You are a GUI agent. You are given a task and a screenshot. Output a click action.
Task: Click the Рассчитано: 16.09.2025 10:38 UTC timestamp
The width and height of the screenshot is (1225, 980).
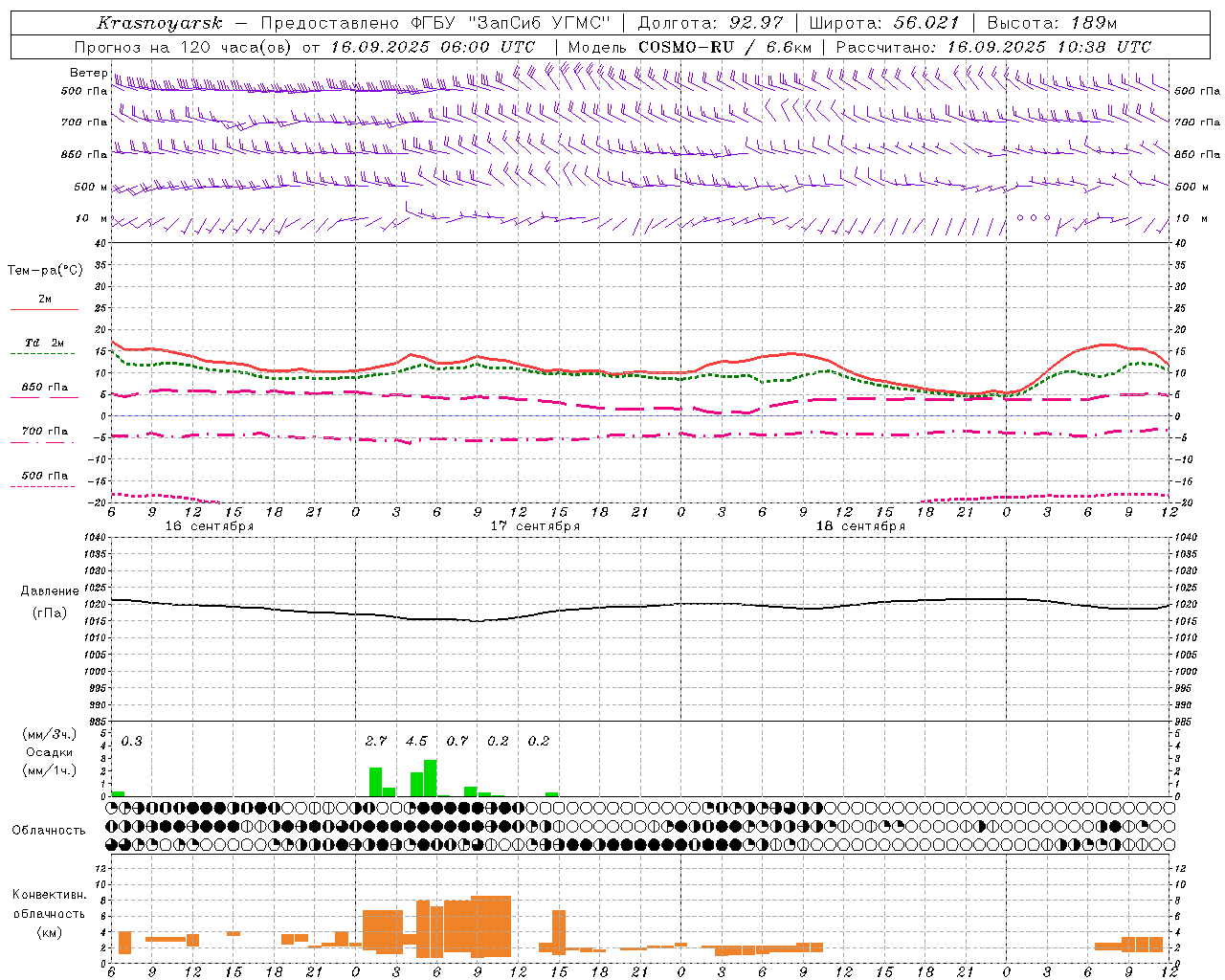993,47
